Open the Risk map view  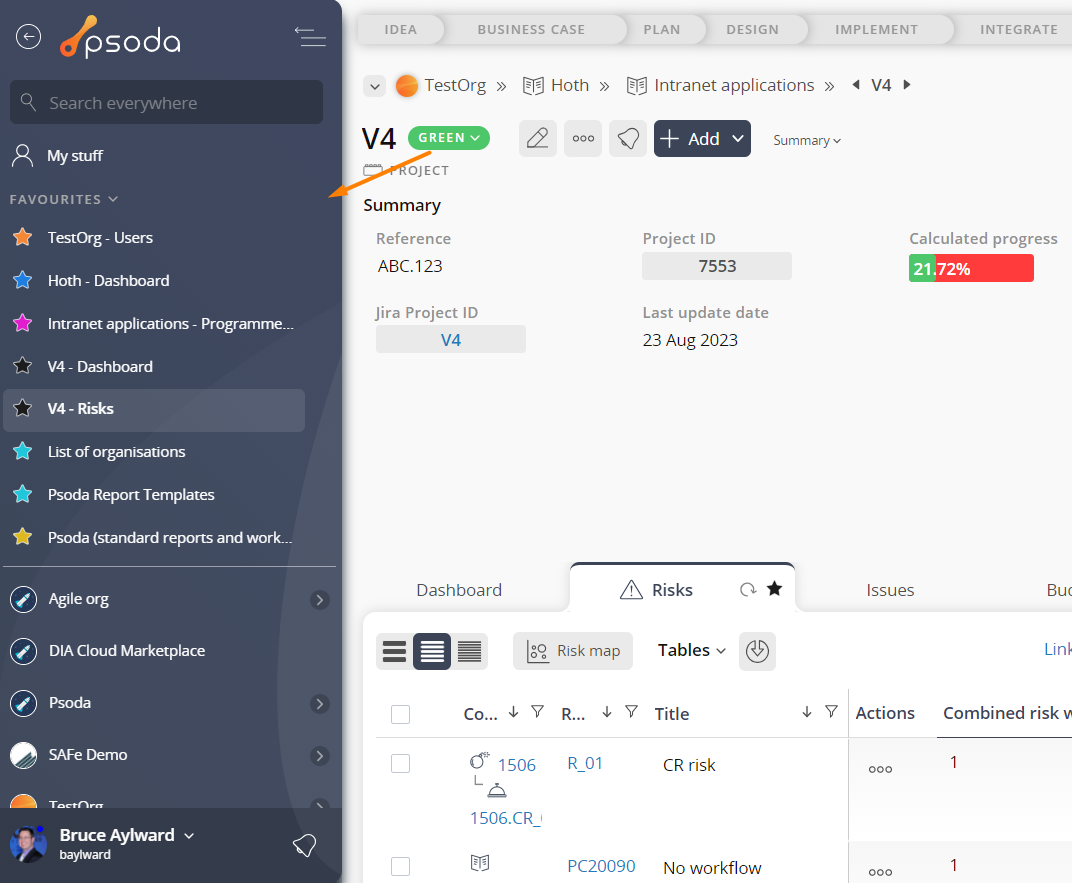point(573,651)
